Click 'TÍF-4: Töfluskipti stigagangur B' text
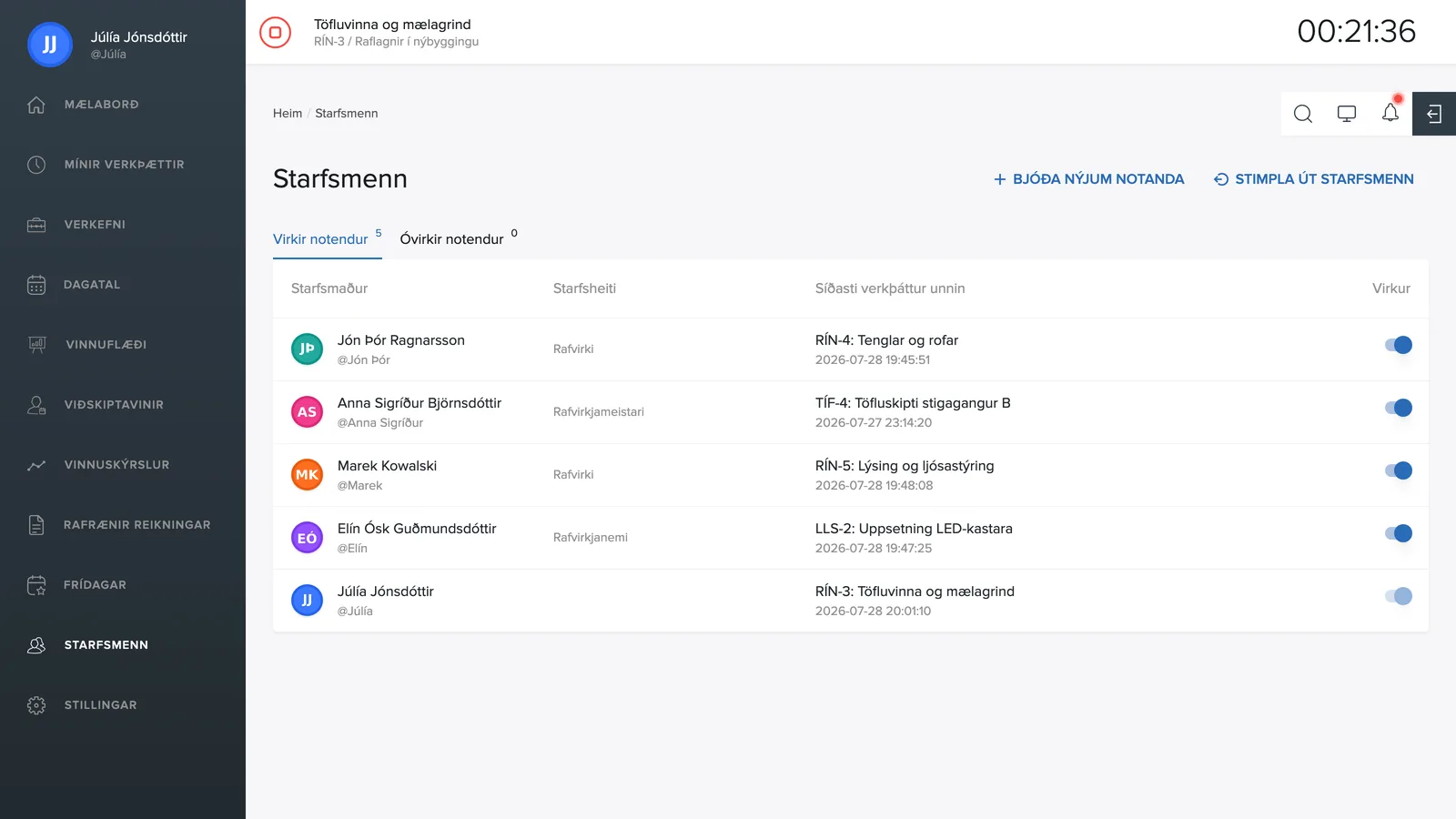This screenshot has height=819, width=1456. click(x=913, y=403)
